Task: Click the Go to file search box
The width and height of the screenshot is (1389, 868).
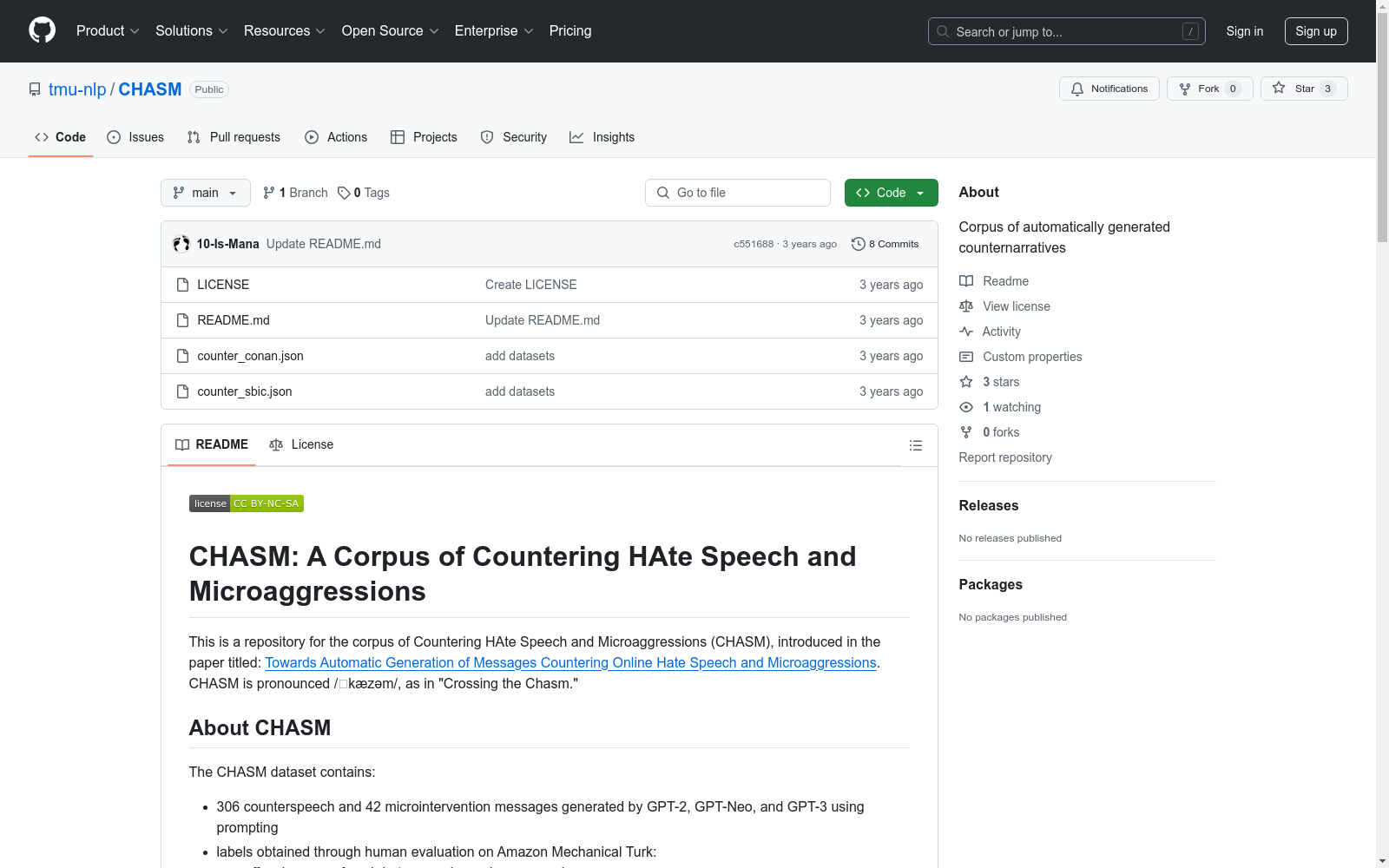Action: click(x=738, y=193)
